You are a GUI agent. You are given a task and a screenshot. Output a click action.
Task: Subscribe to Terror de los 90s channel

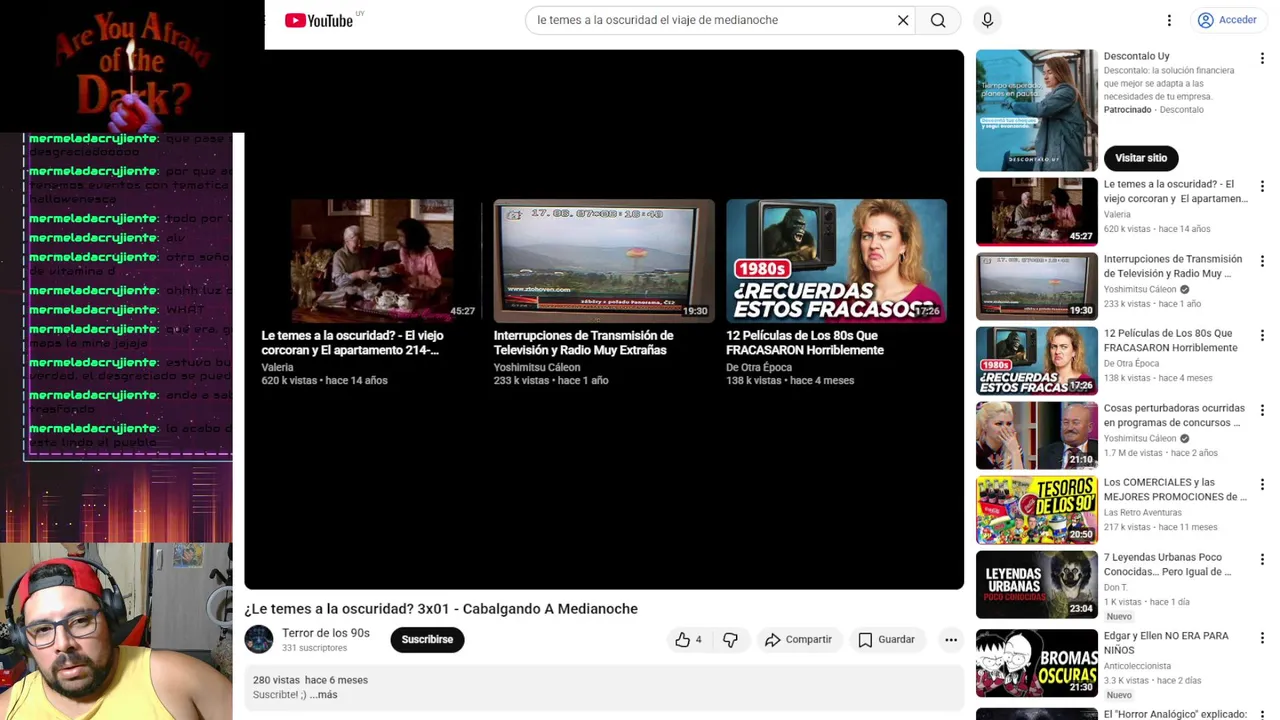(427, 640)
